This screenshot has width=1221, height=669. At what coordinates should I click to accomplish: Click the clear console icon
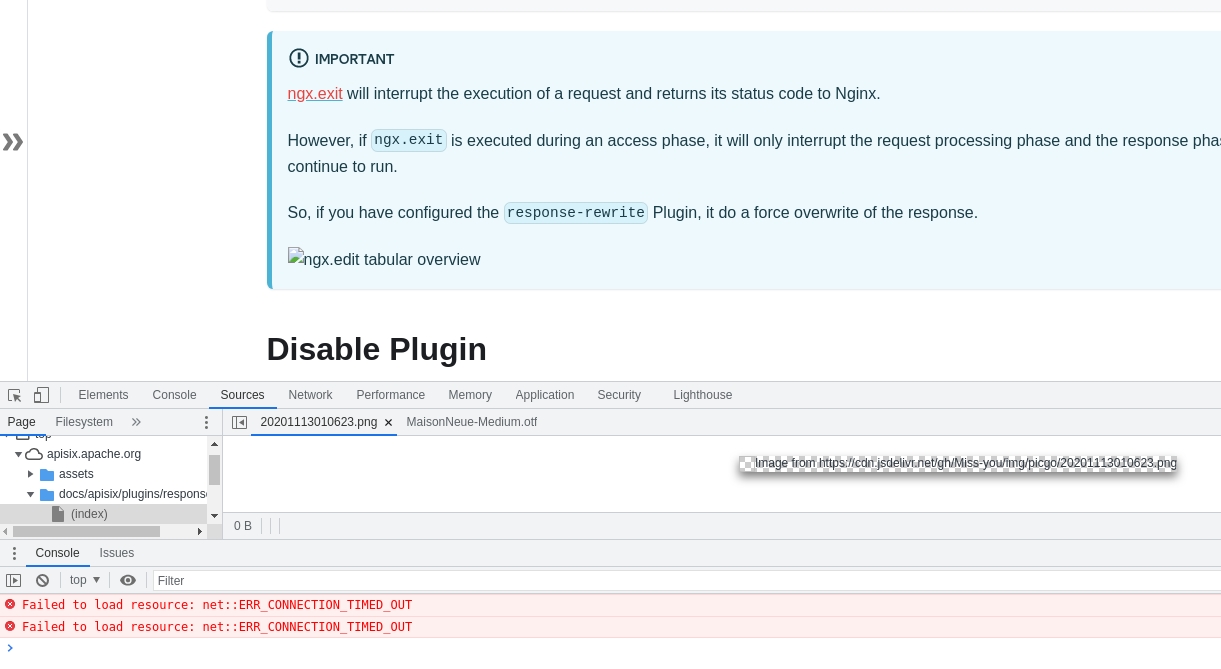[42, 580]
